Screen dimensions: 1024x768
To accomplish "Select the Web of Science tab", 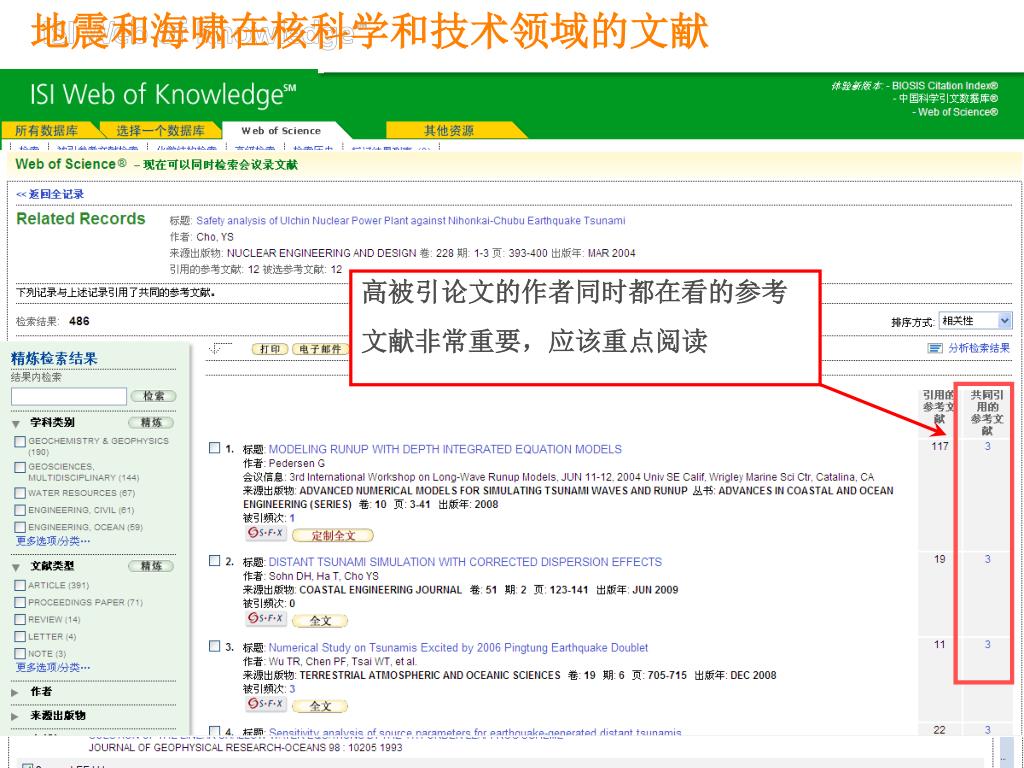I will coord(281,130).
